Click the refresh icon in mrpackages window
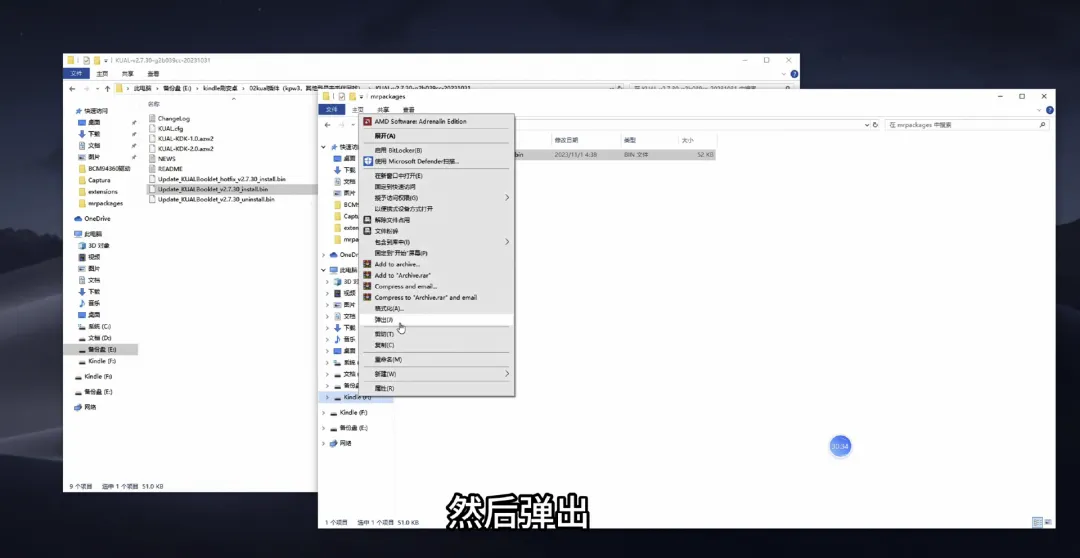Screen dimensions: 1080x558 875,125
